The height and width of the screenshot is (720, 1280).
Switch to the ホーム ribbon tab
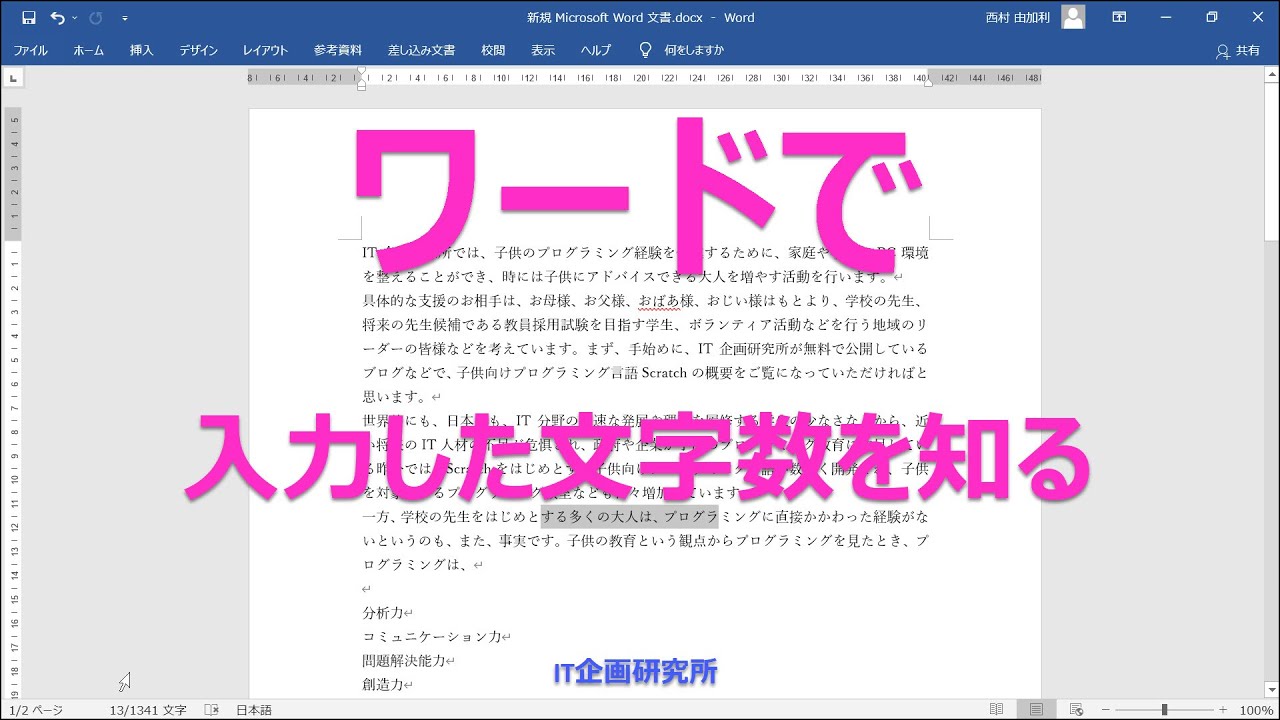pyautogui.click(x=88, y=50)
